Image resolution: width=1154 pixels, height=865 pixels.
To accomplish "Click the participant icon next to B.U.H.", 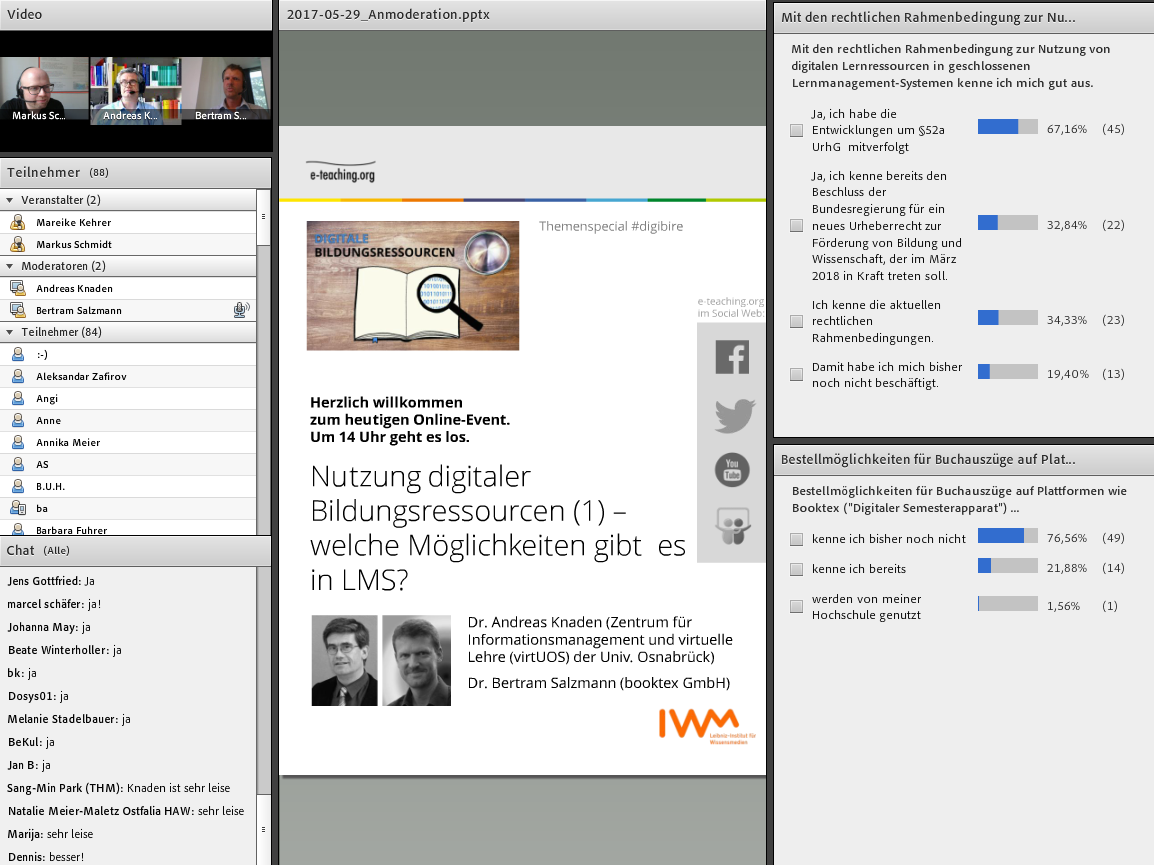I will 18,487.
